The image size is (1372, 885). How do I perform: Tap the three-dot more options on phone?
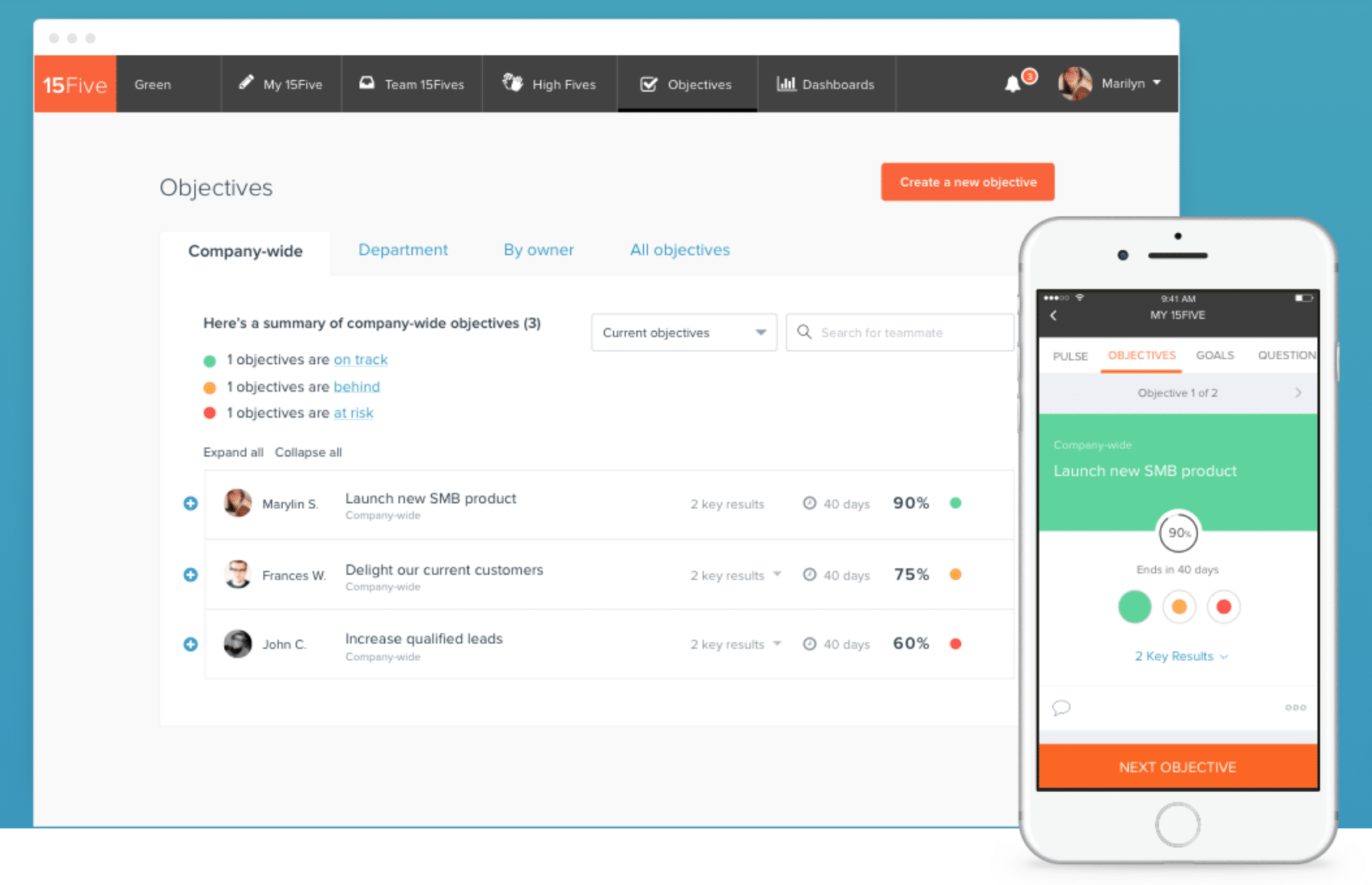coord(1295,708)
